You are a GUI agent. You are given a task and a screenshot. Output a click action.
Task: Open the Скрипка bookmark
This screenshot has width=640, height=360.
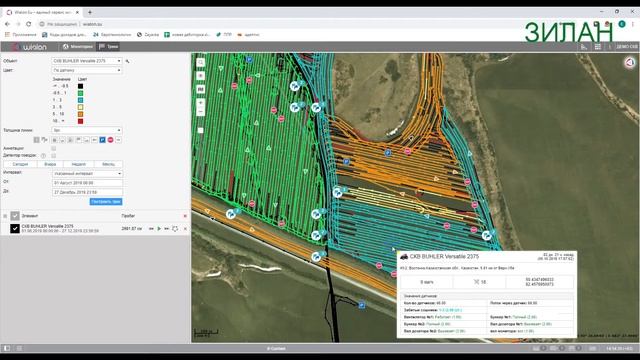pyautogui.click(x=148, y=35)
